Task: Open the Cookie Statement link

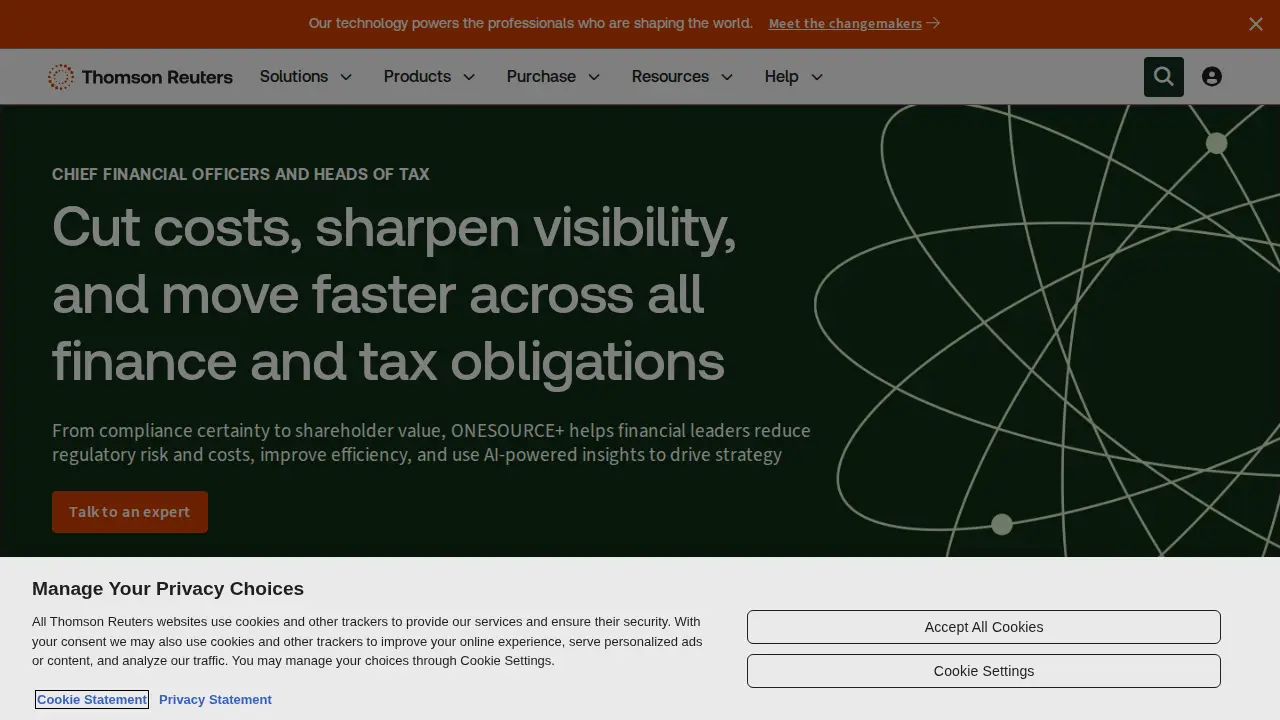Action: [x=92, y=699]
